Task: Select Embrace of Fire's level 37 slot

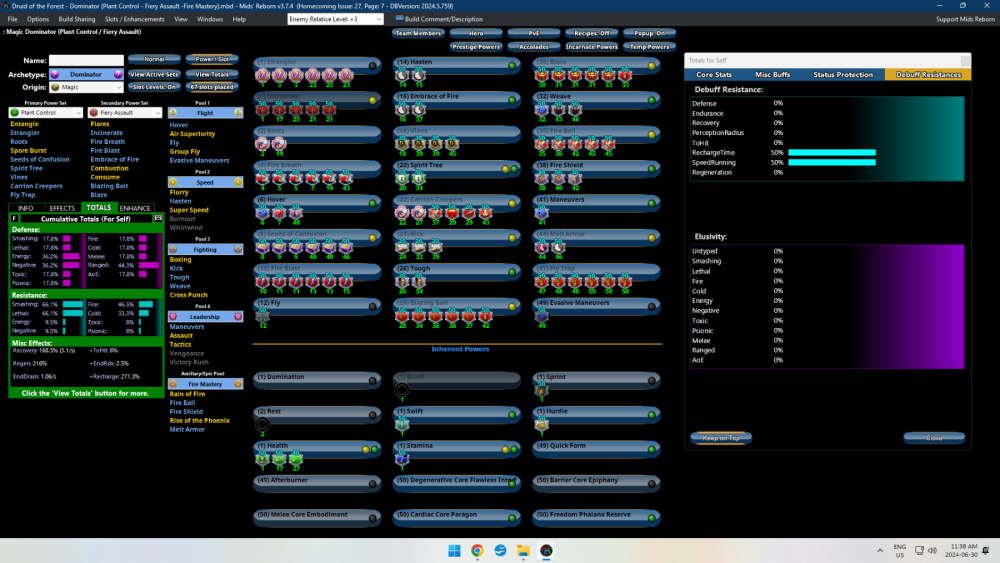Action: point(418,110)
